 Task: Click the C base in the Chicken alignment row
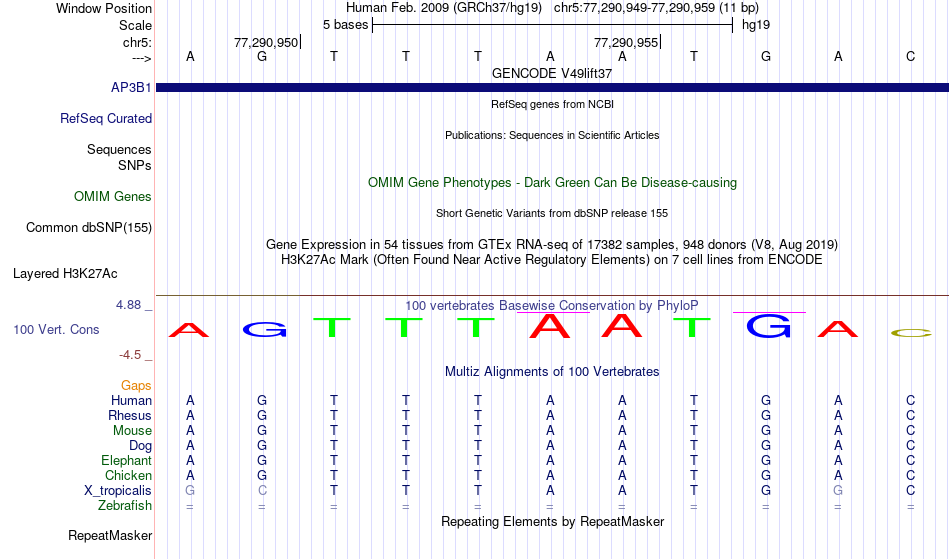pyautogui.click(x=910, y=475)
